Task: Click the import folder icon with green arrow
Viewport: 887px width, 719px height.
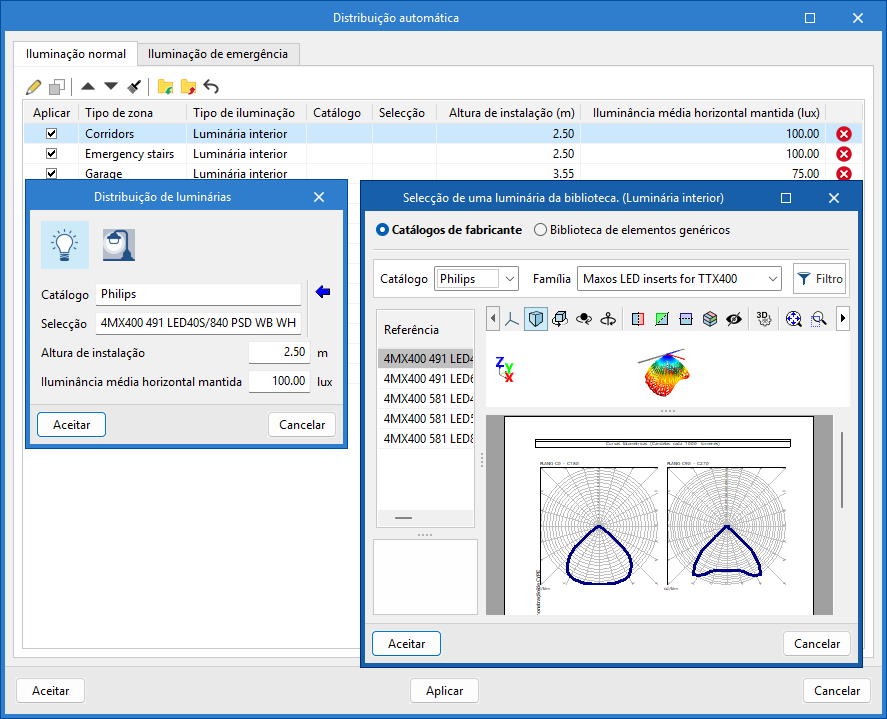Action: (x=165, y=87)
